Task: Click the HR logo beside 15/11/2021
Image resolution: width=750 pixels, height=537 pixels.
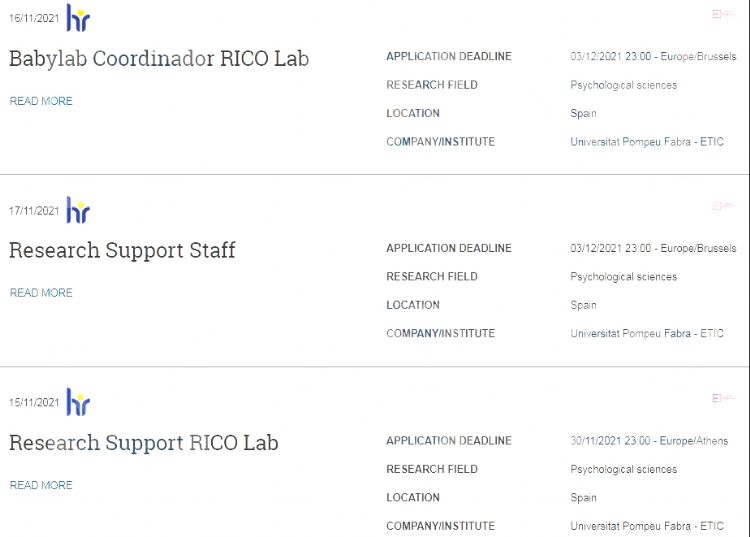Action: 78,402
